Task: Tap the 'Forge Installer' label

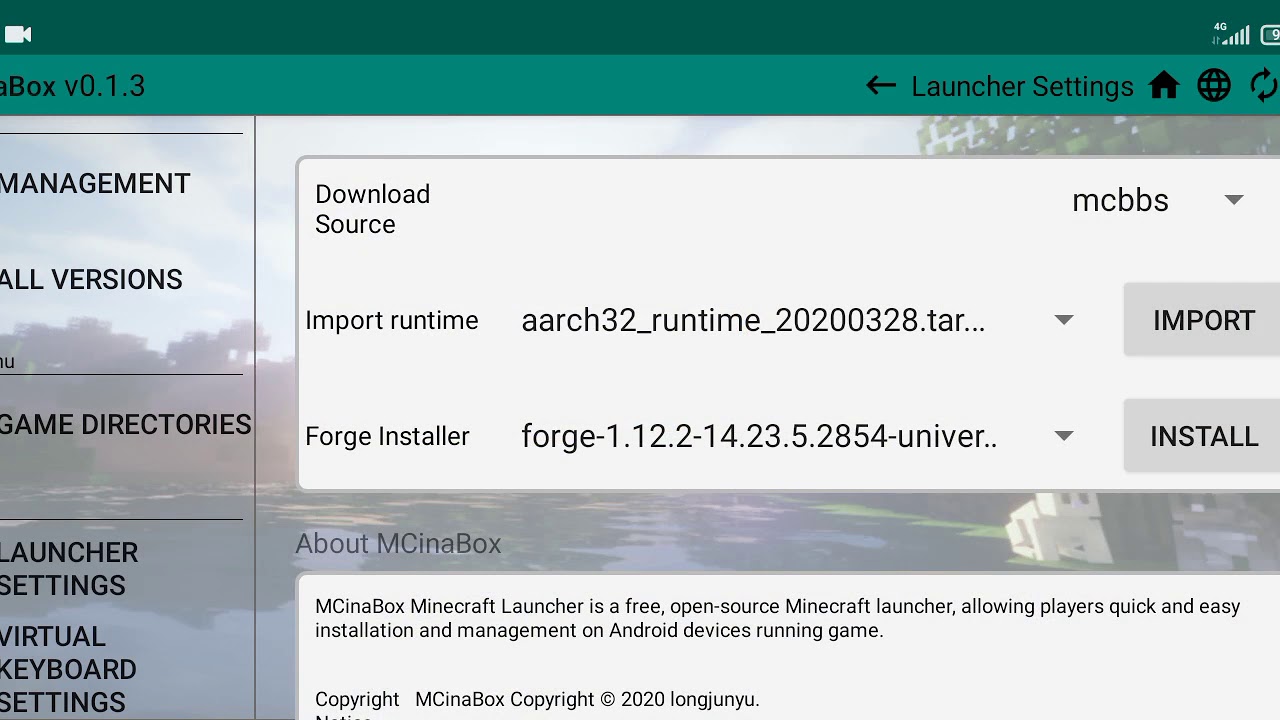Action: point(387,436)
